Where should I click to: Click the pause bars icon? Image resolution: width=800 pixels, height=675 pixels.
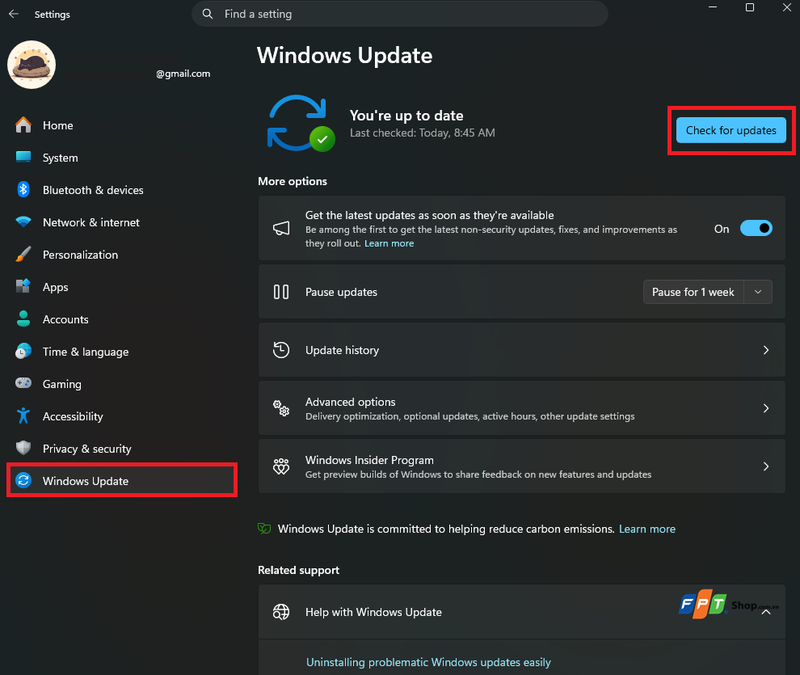tap(281, 292)
